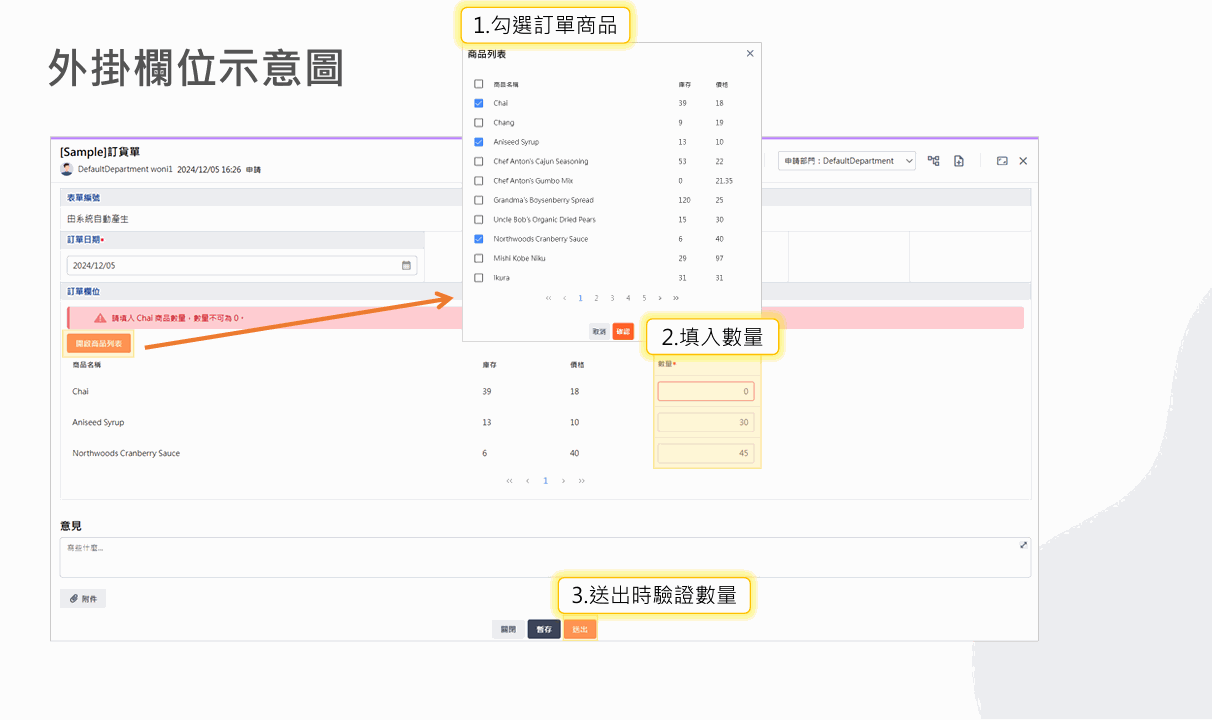The image size is (1212, 720).
Task: Toggle the select-all checkbox in product list header
Action: click(x=479, y=84)
